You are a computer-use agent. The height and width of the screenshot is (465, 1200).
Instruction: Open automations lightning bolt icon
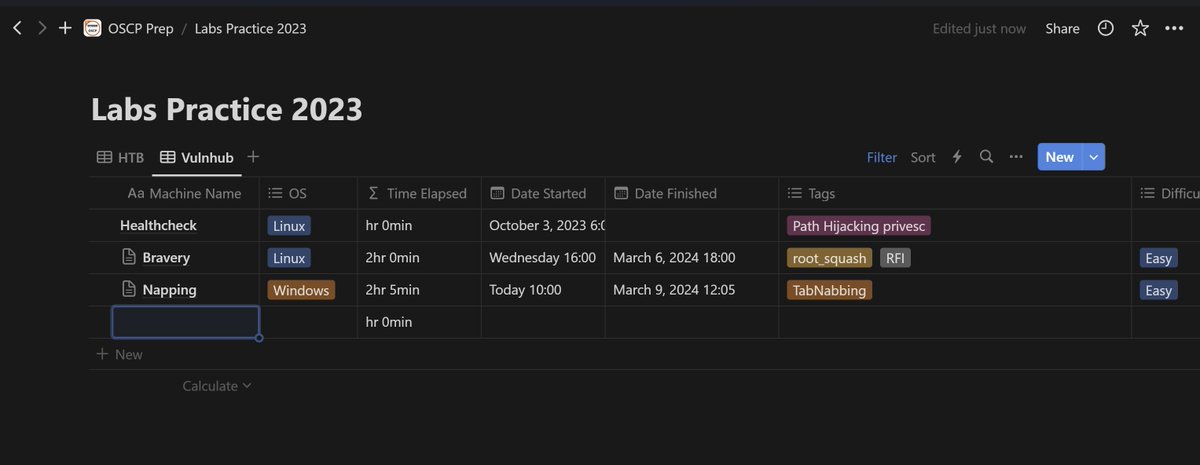957,157
